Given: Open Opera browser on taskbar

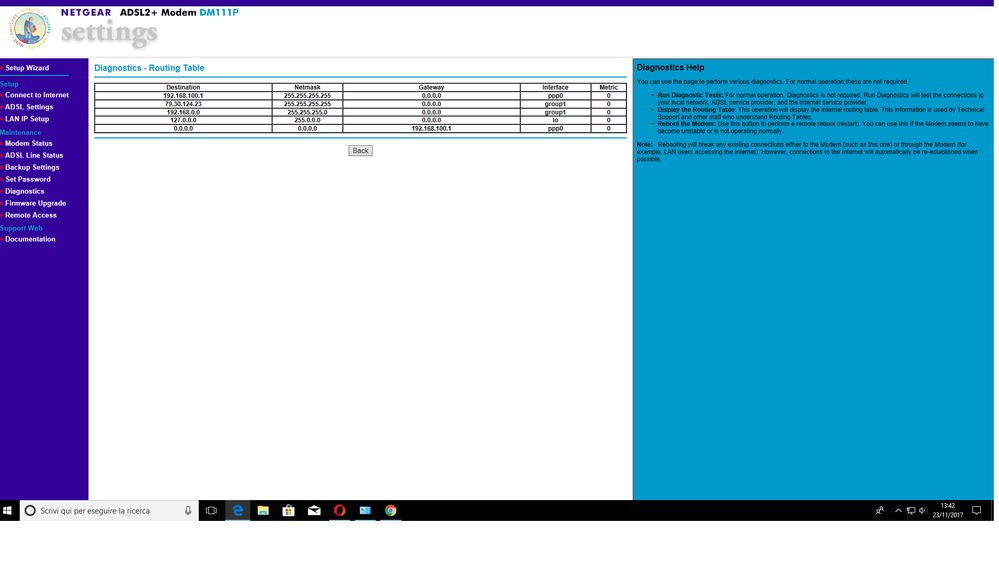Looking at the screenshot, I should tap(340, 510).
